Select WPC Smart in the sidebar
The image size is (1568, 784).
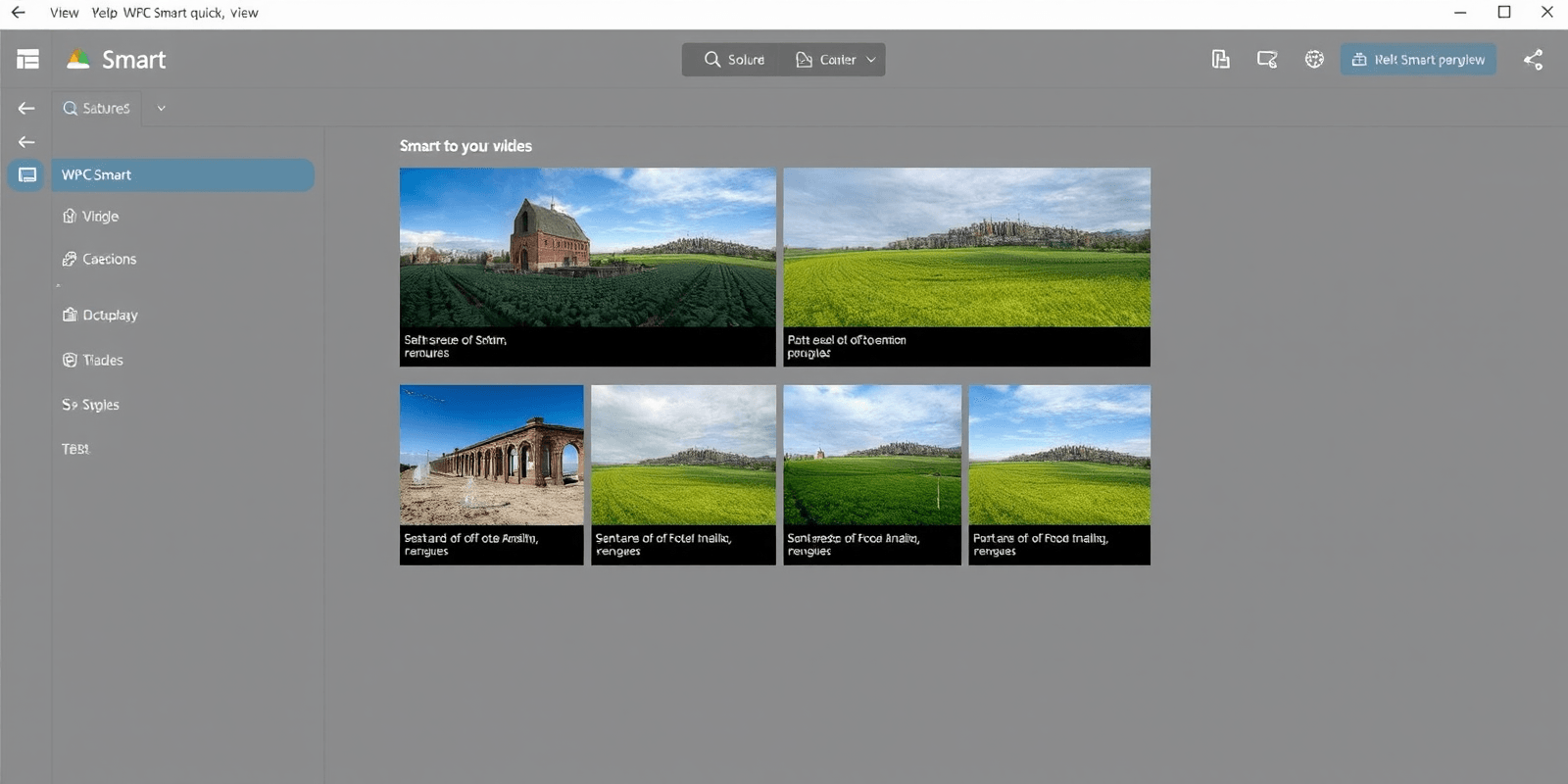[x=182, y=175]
